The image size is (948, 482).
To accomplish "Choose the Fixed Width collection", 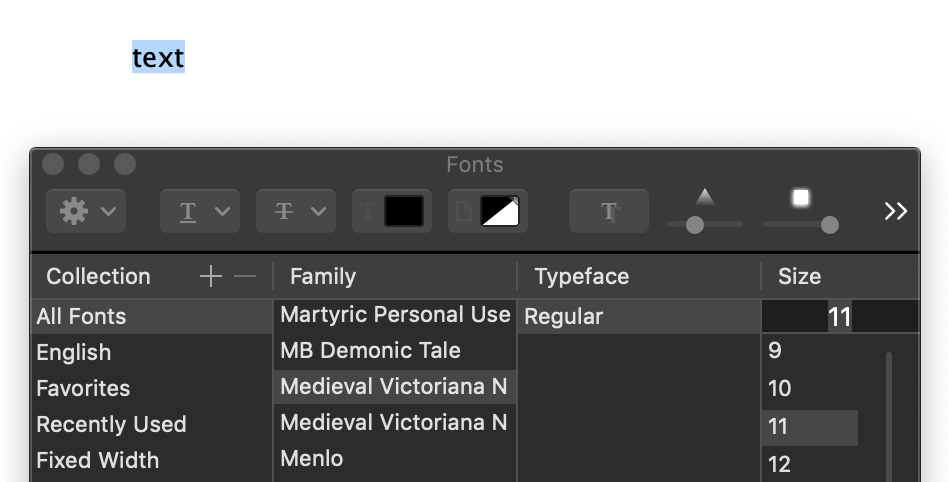I will 97,460.
